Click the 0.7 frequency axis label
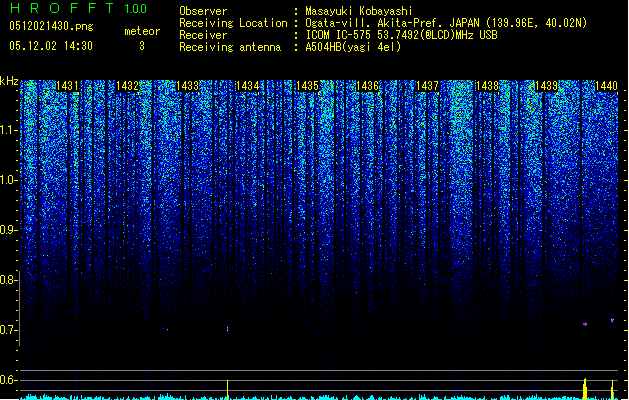Viewport: 629px width, 400px height. coord(8,330)
